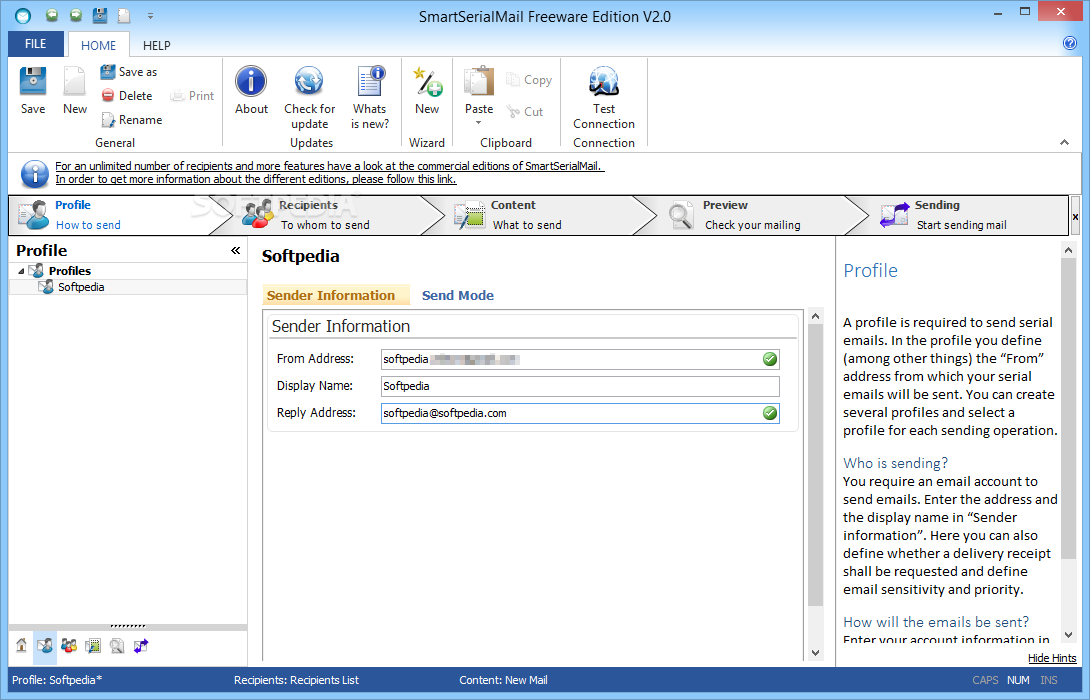This screenshot has height=700, width=1090.
Task: Click forward arrow in quick access toolbar
Action: (76, 15)
